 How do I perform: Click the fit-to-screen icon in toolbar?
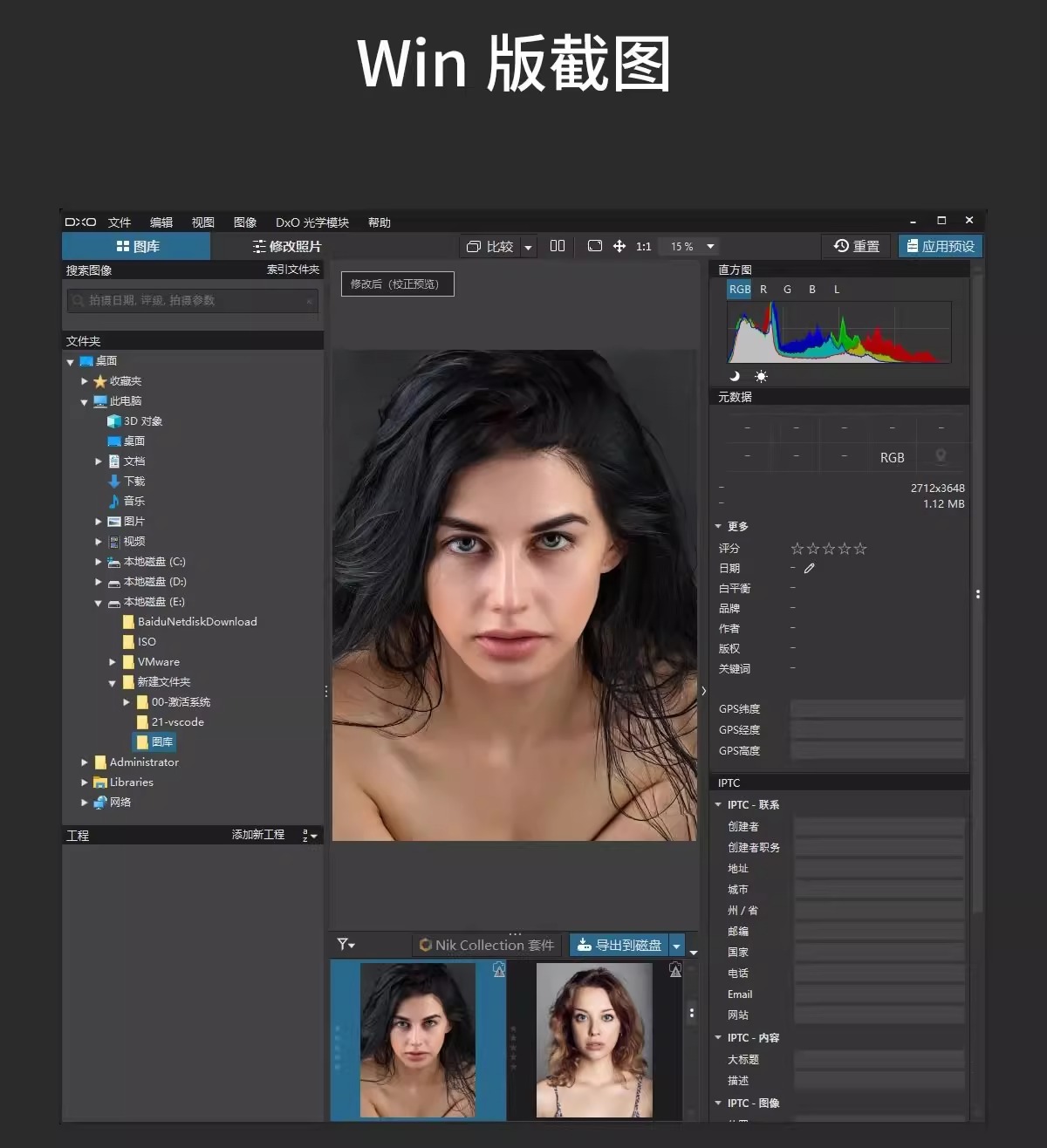pyautogui.click(x=595, y=246)
